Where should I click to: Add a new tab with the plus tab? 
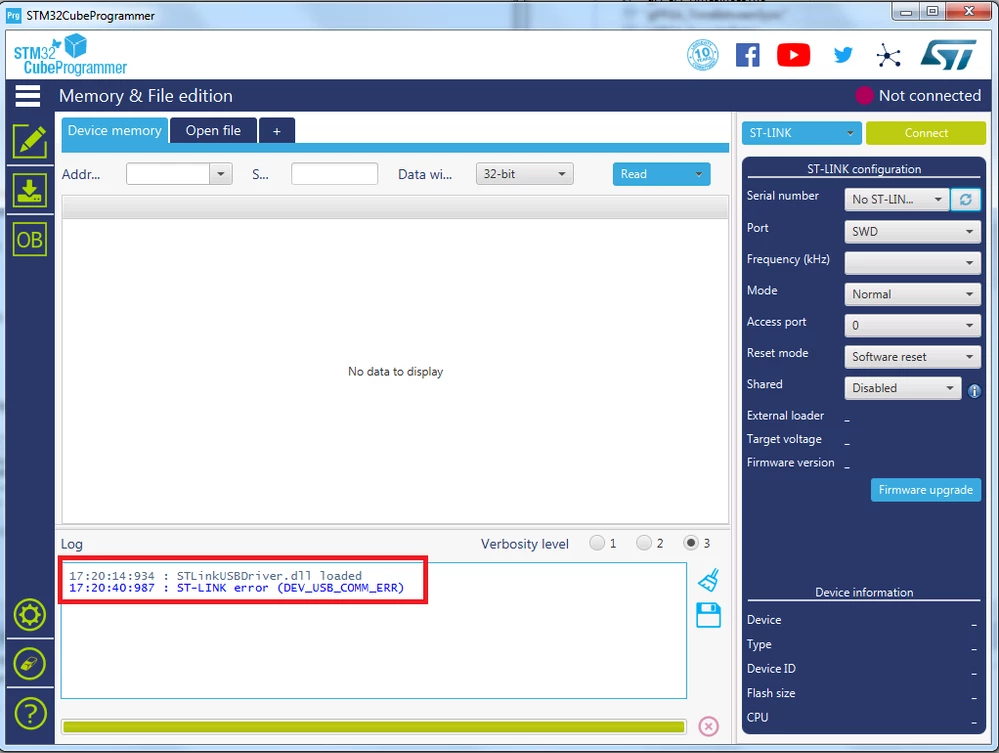[277, 131]
